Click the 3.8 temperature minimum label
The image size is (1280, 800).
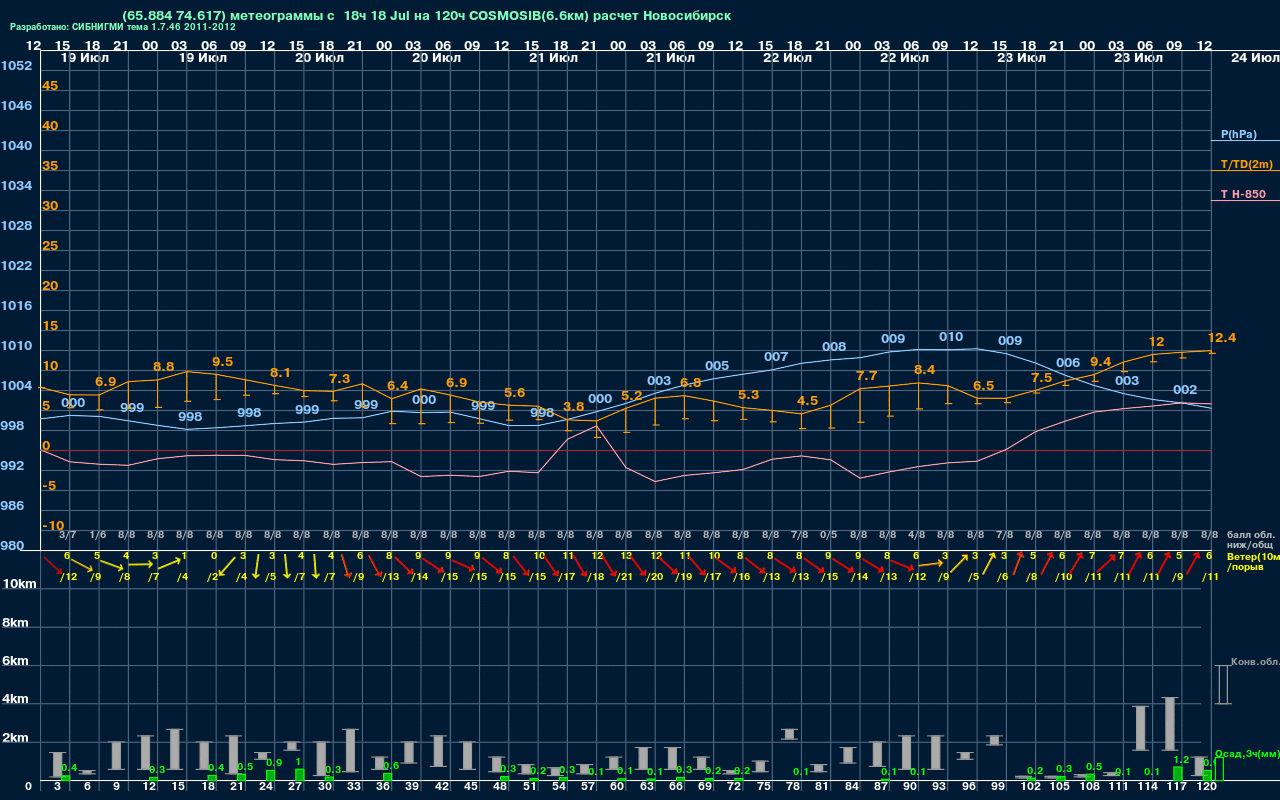(x=574, y=407)
